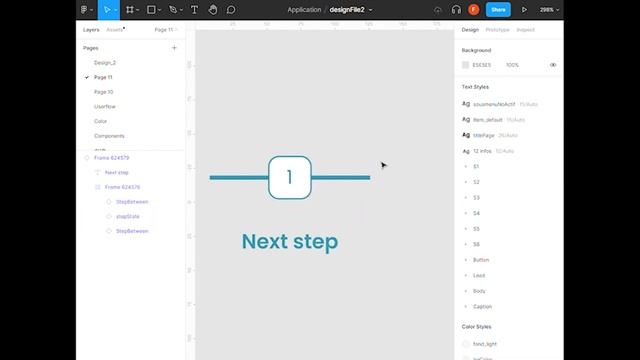
Task: Select titlePage text style
Action: point(490,135)
